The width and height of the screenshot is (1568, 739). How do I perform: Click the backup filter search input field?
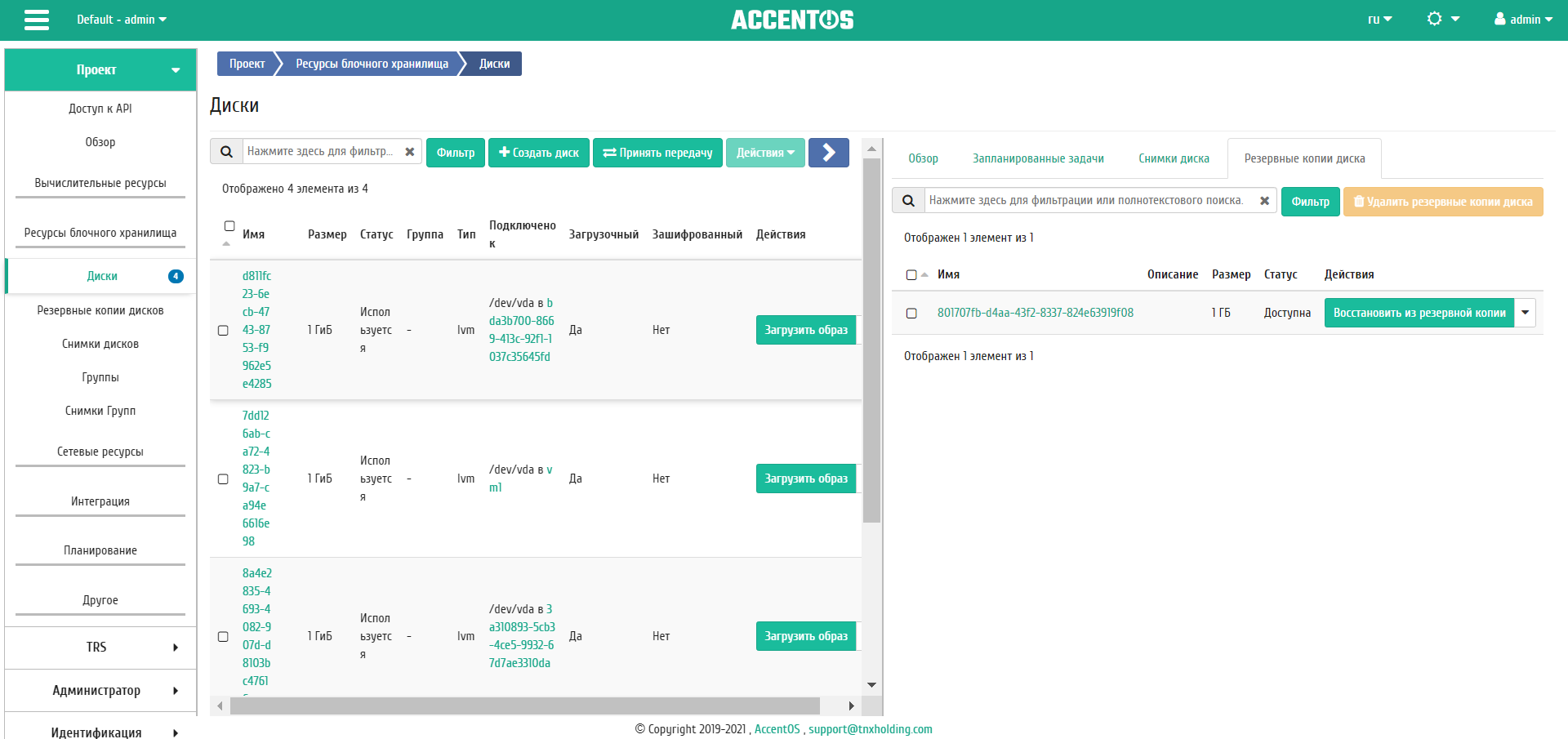pyautogui.click(x=1086, y=201)
